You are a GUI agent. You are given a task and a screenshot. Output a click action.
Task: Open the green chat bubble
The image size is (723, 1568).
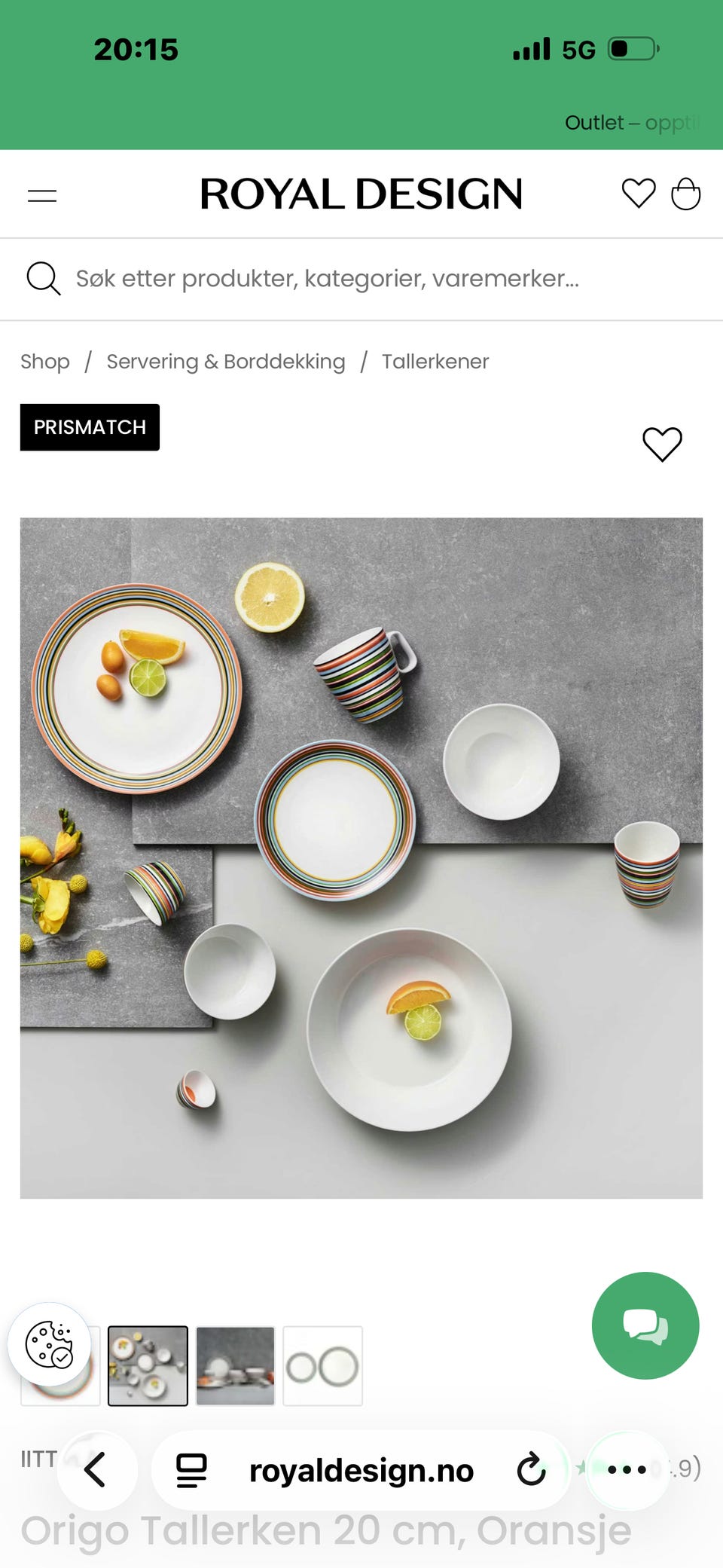click(x=645, y=1325)
